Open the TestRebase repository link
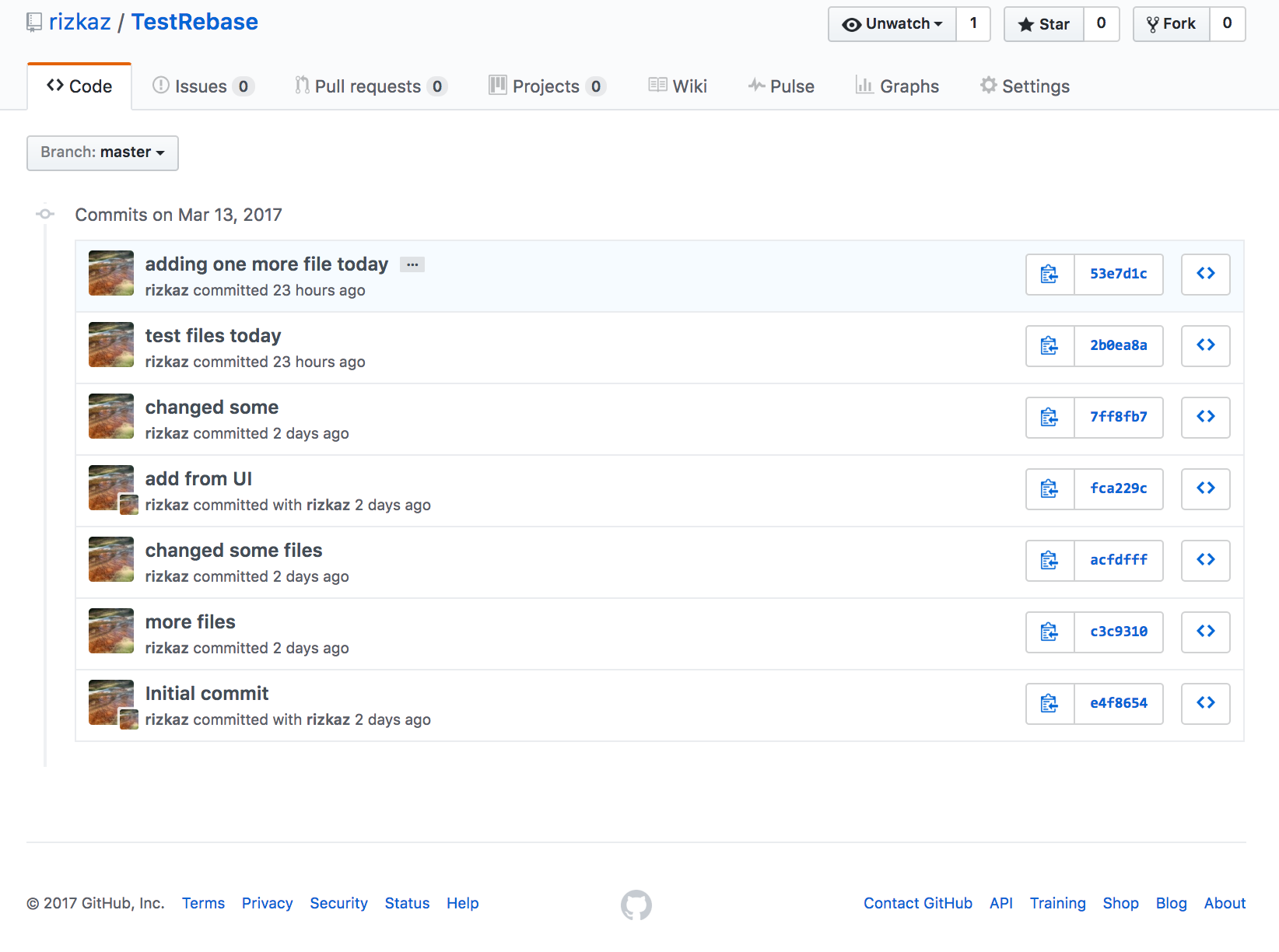The image size is (1279, 952). [194, 22]
